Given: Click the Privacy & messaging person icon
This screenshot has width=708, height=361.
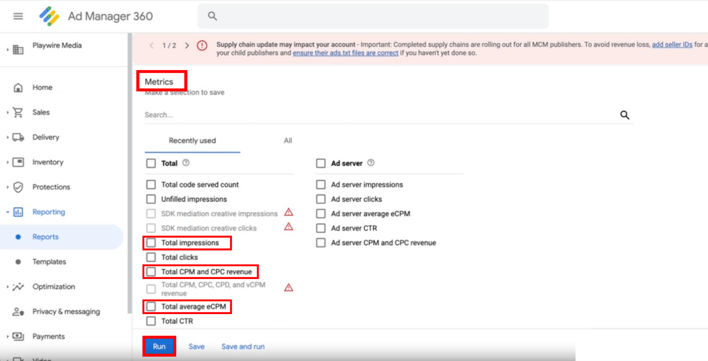Looking at the screenshot, I should pos(18,311).
